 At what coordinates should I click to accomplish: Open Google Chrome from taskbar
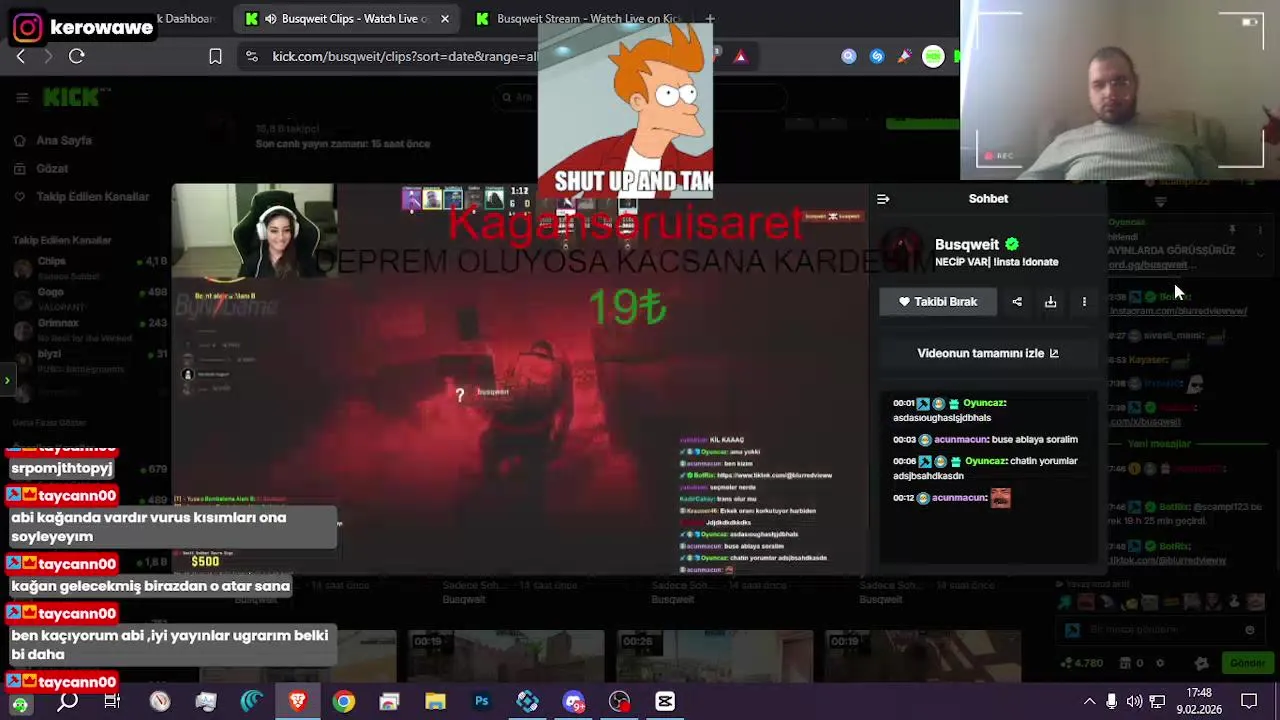tap(343, 702)
